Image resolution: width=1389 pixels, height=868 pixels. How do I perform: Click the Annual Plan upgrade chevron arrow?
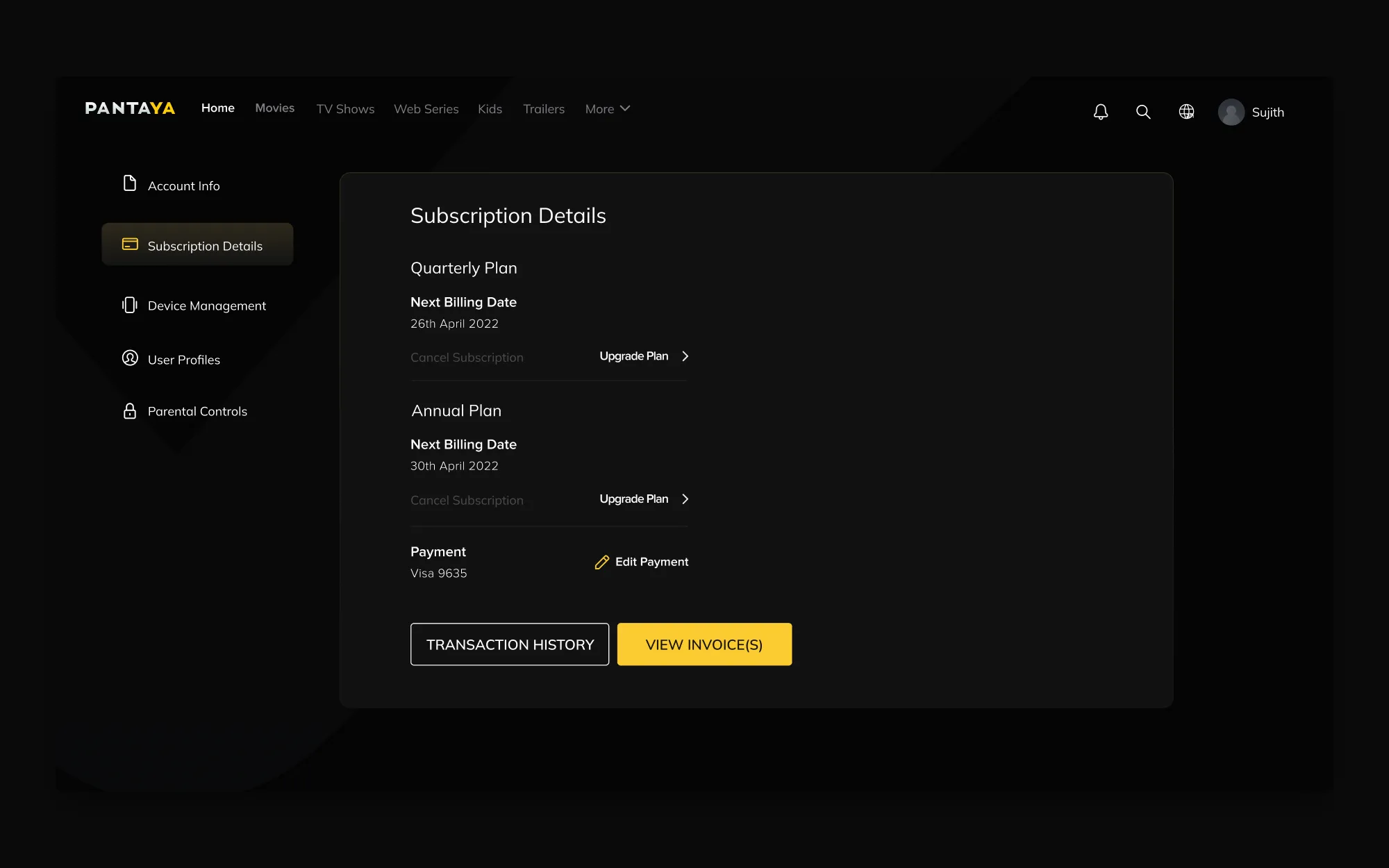(685, 499)
